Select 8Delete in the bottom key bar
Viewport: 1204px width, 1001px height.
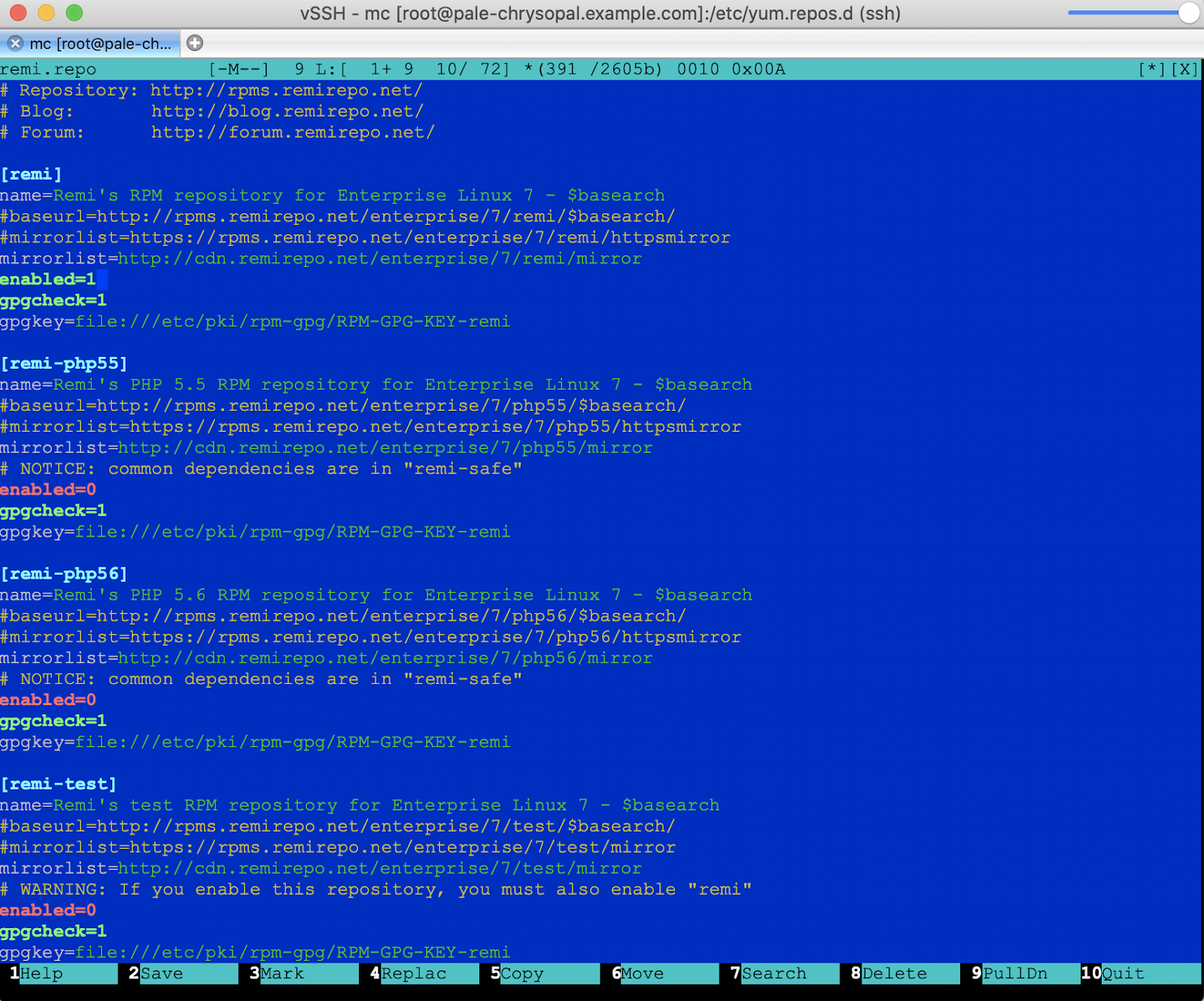point(906,973)
